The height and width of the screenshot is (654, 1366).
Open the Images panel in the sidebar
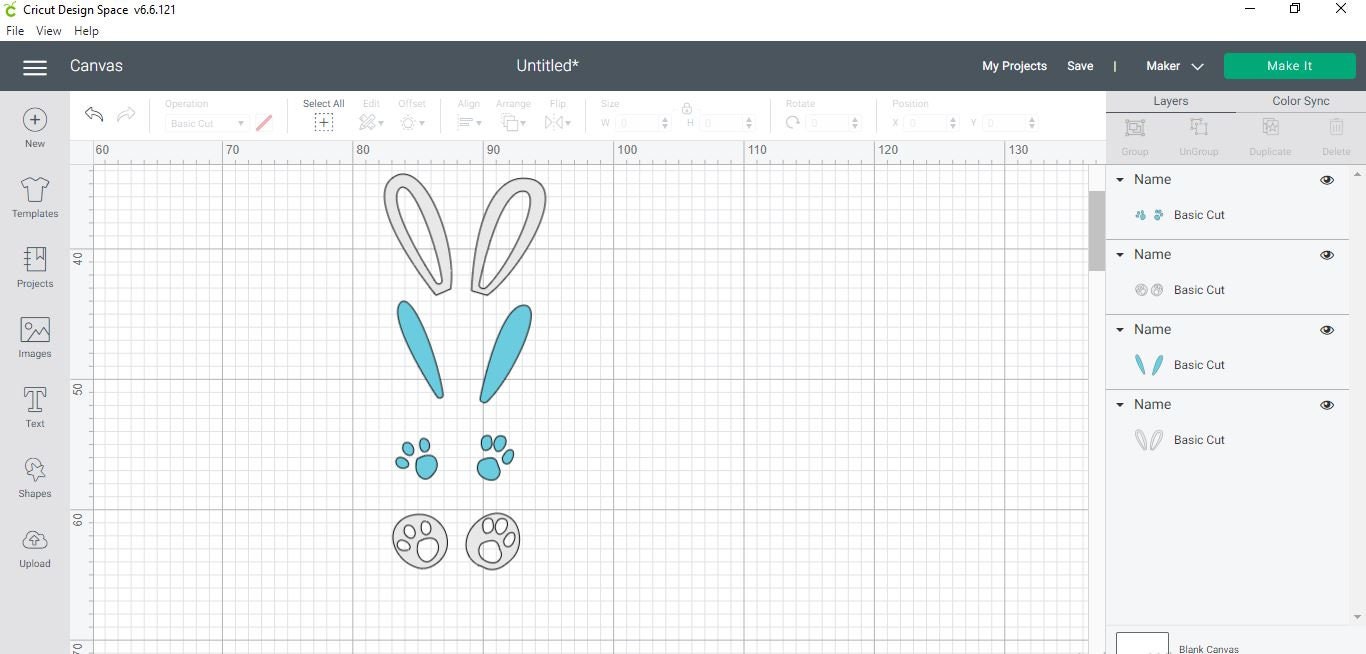point(34,338)
